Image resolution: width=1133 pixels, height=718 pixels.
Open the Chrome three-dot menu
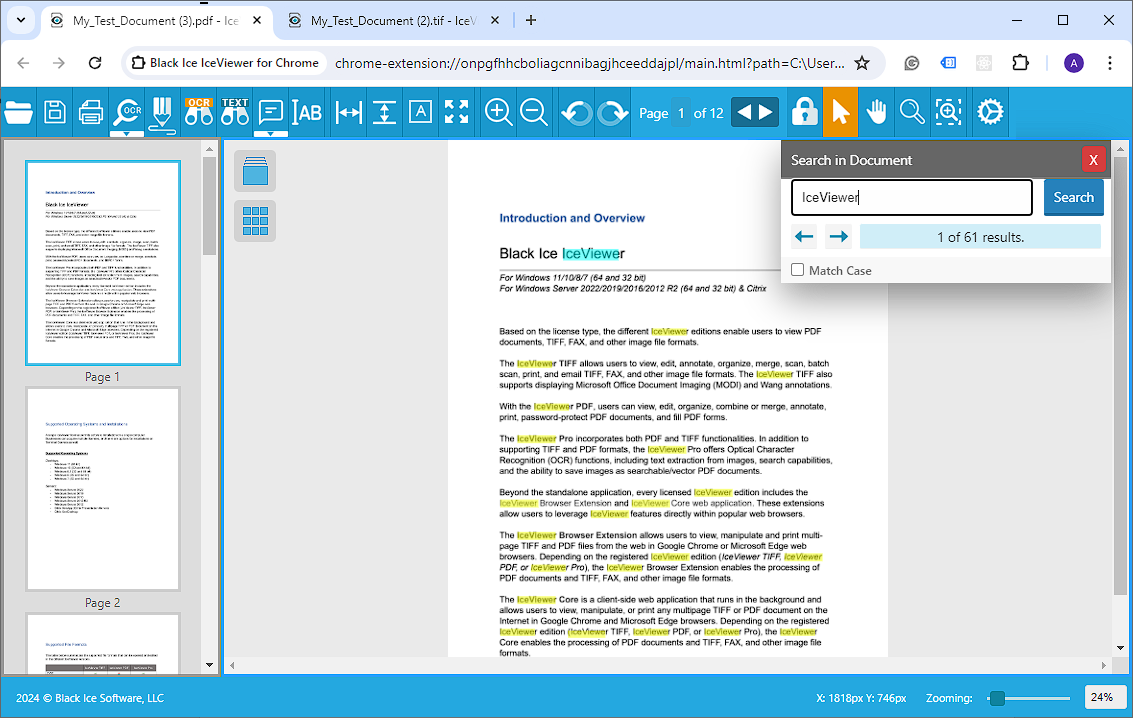[1110, 63]
